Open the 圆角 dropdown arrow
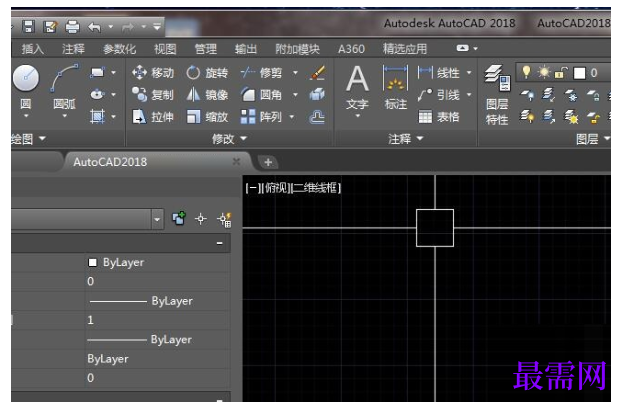The height and width of the screenshot is (407, 625). (295, 95)
